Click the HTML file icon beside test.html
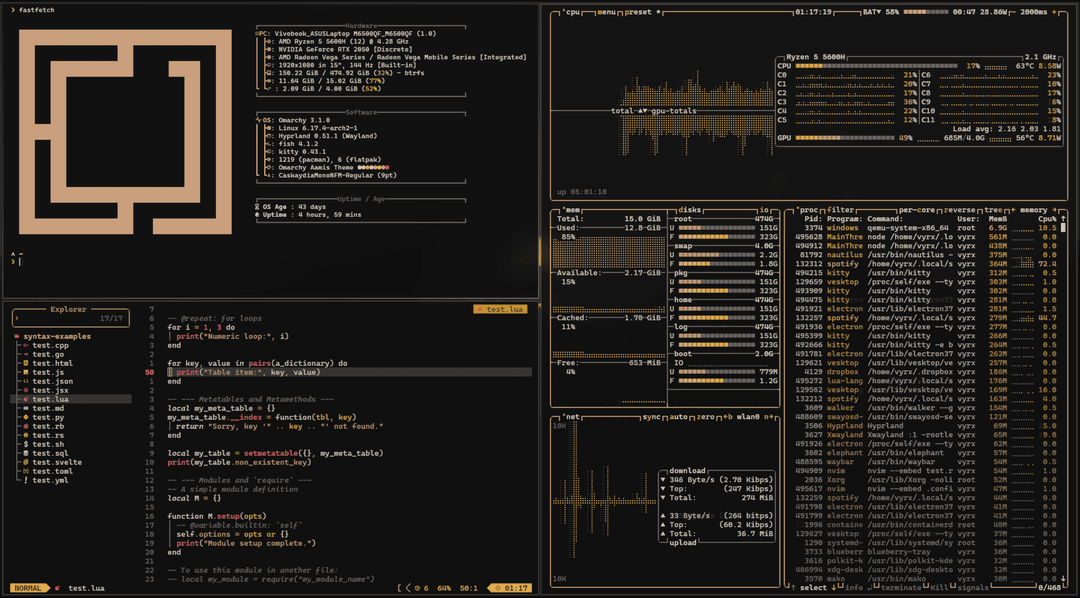Viewport: 1080px width, 598px height. [x=27, y=363]
